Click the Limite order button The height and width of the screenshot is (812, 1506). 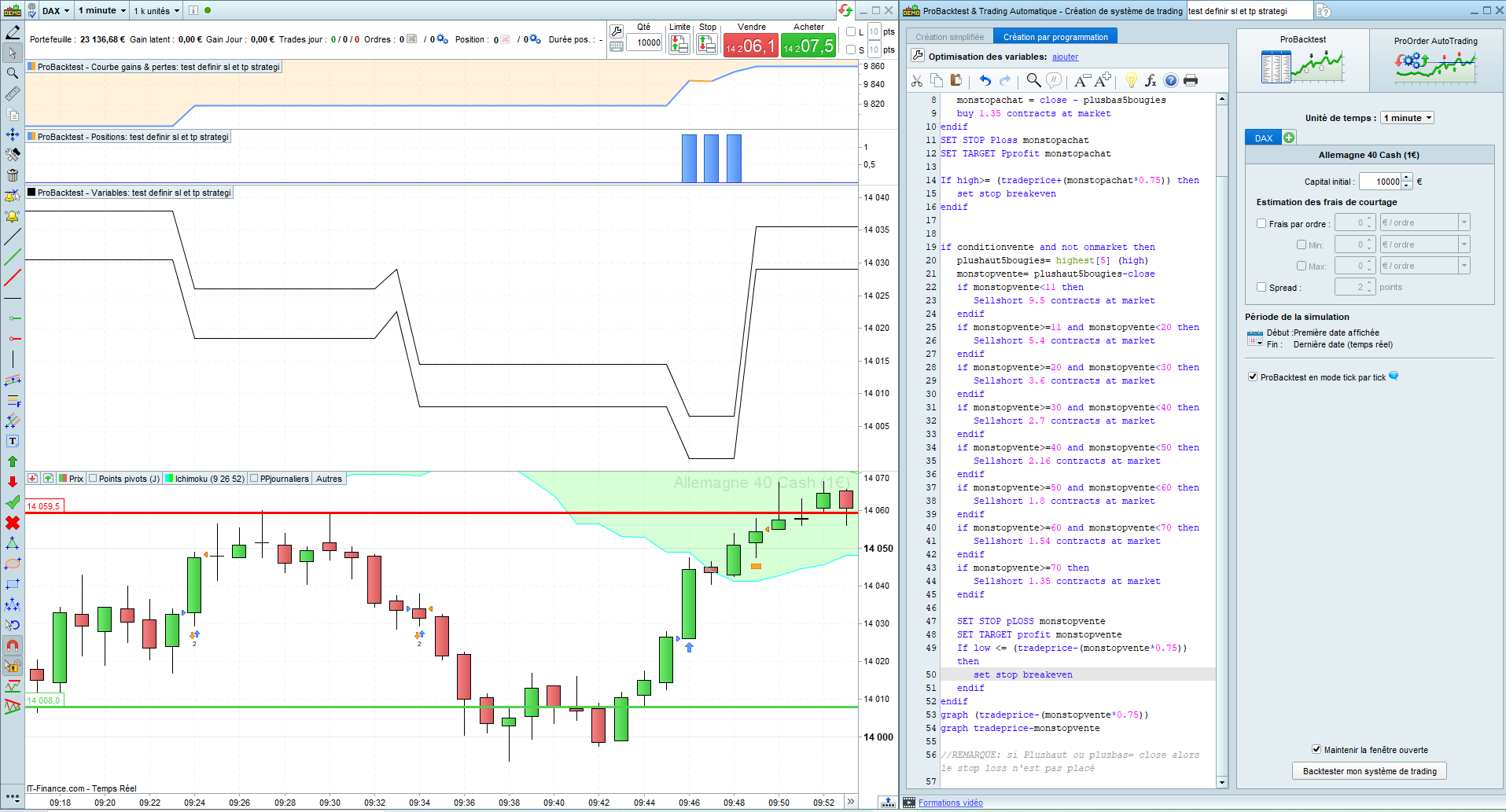coord(679,45)
